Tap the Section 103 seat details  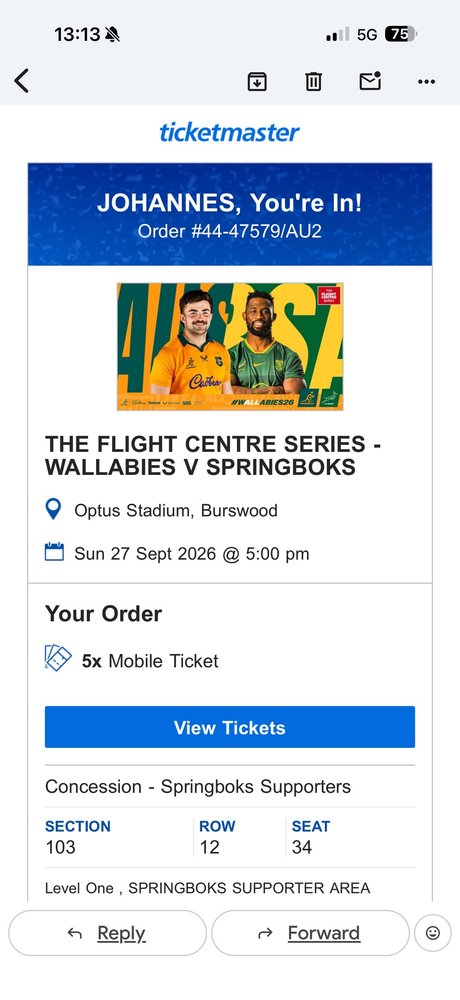(x=78, y=836)
